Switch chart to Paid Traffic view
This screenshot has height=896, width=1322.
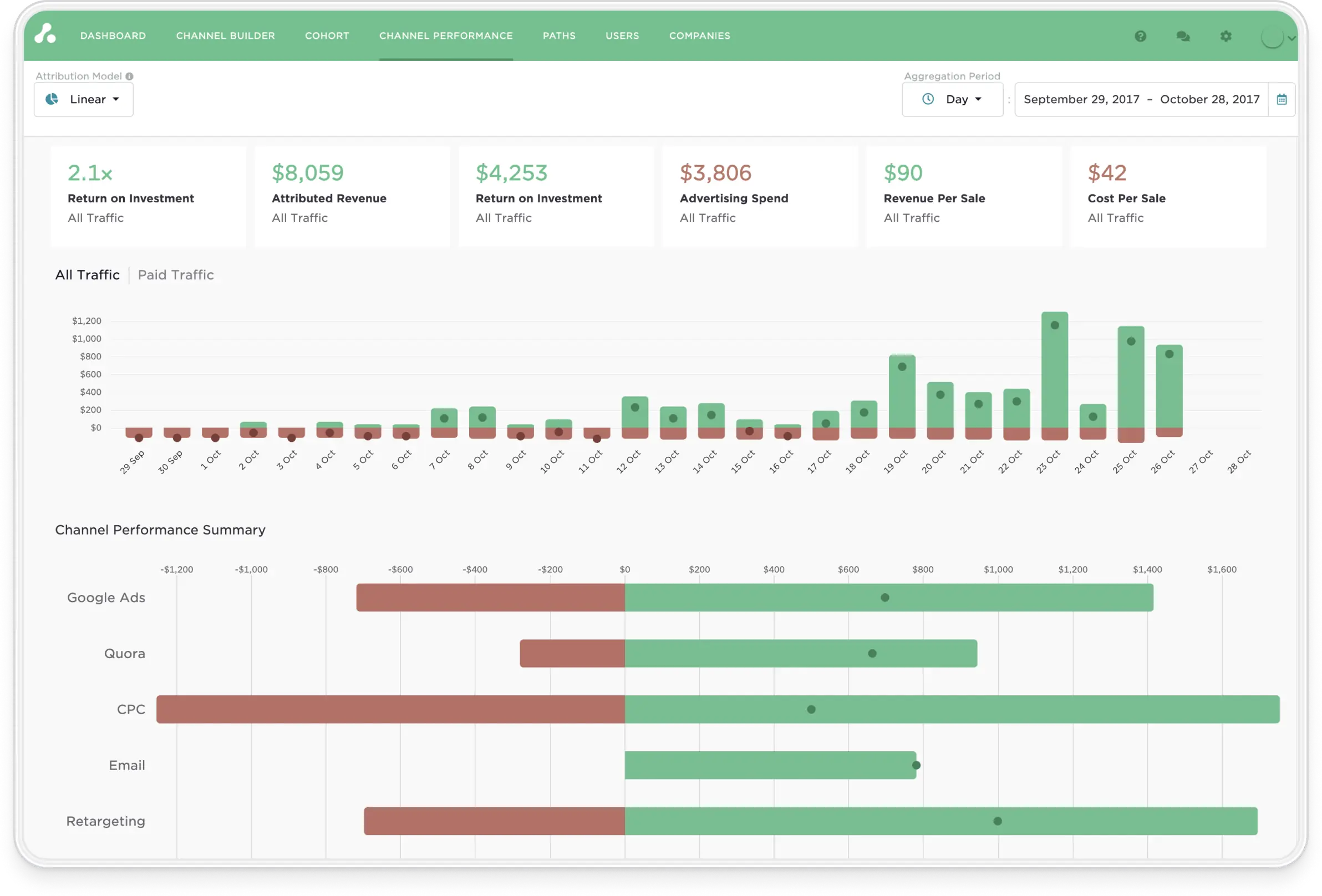[x=176, y=276]
